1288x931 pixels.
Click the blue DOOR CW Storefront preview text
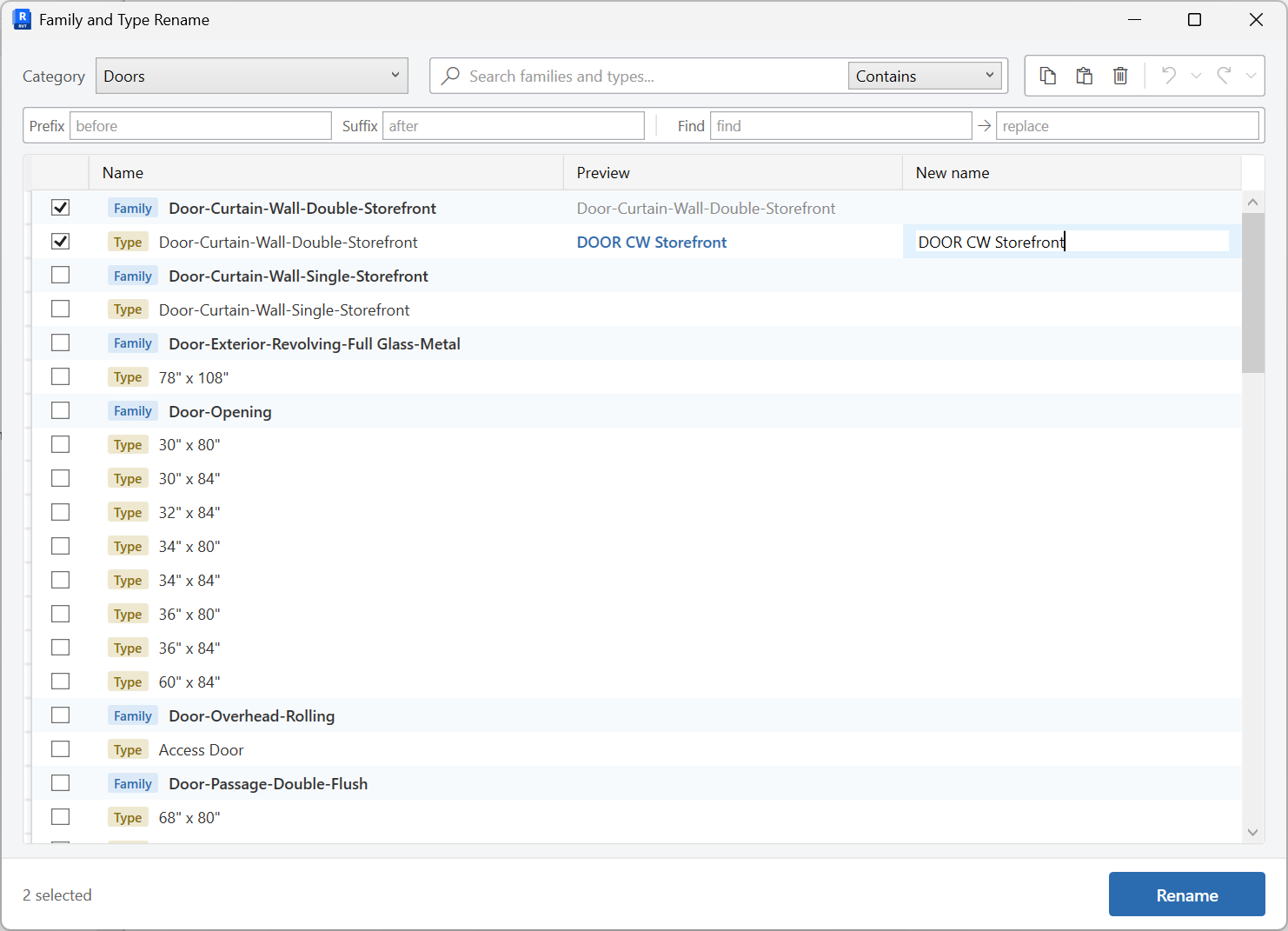coord(652,242)
